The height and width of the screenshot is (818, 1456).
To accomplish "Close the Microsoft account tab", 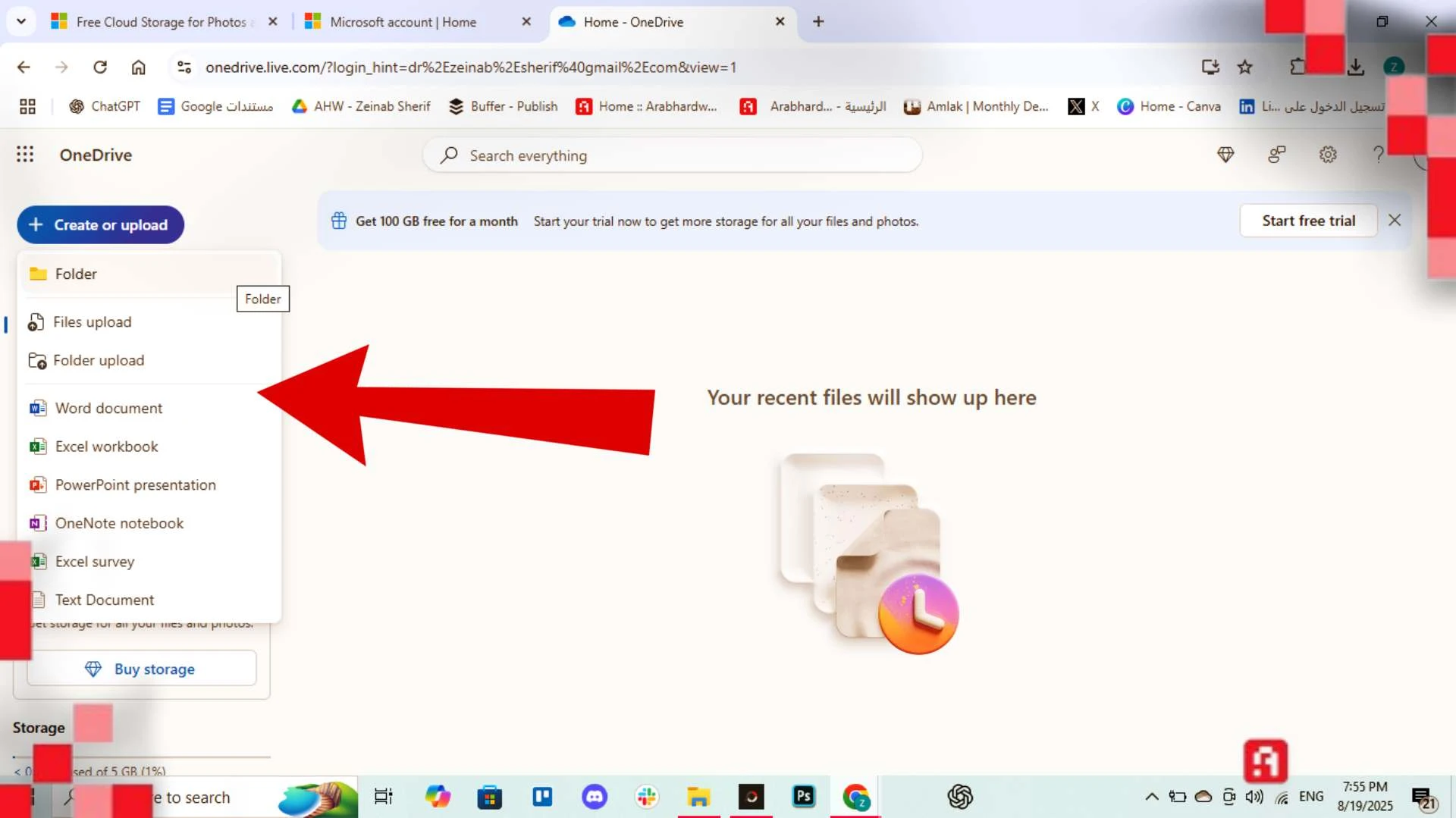I will [526, 22].
